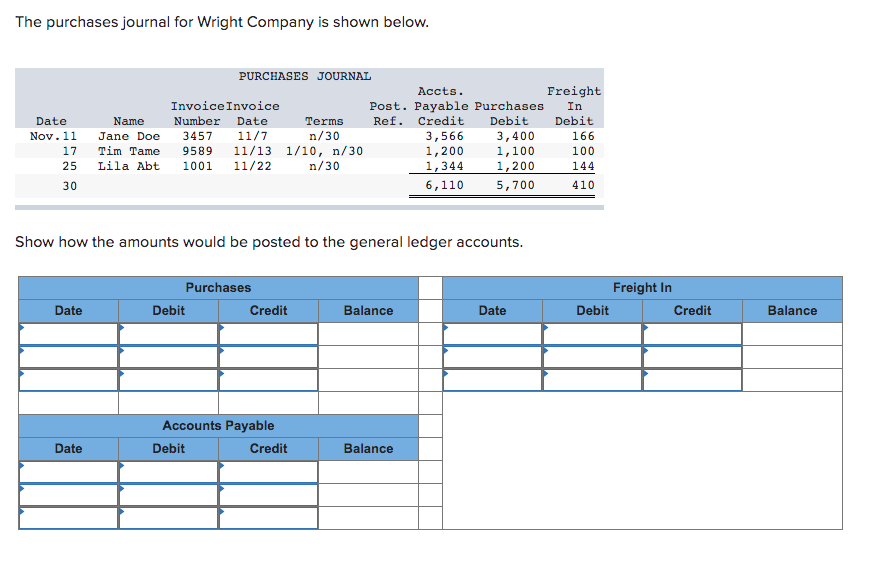
Task: Click the first Date cell under Purchases
Action: [x=68, y=333]
